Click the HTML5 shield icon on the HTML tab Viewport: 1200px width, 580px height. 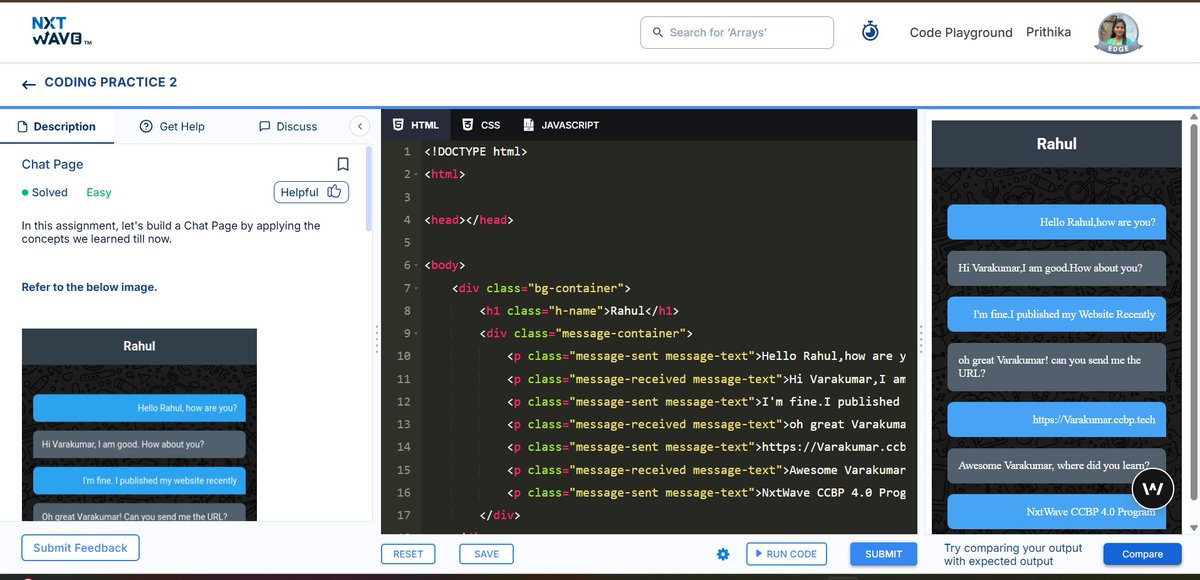click(x=398, y=125)
